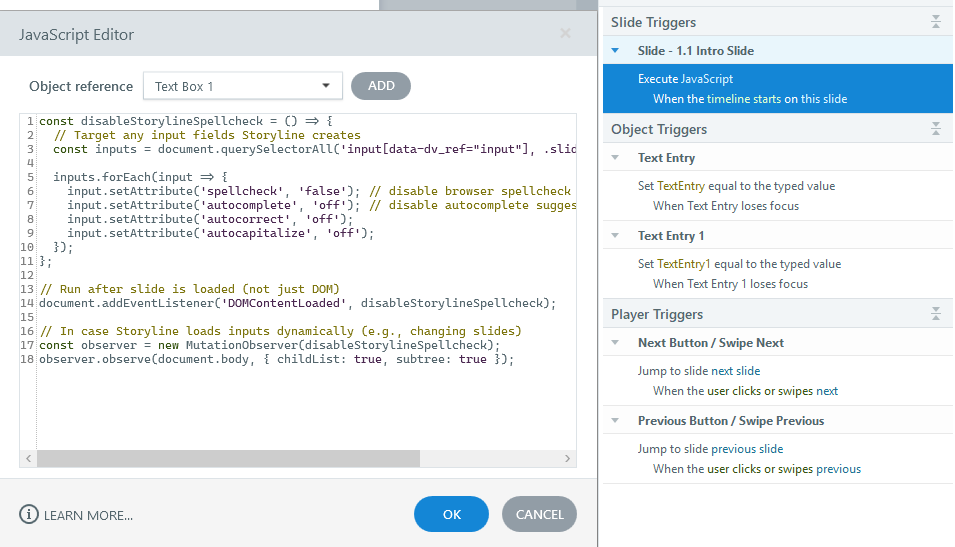Confirm the script with OK
Viewport: 955px width, 547px height.
(x=451, y=514)
